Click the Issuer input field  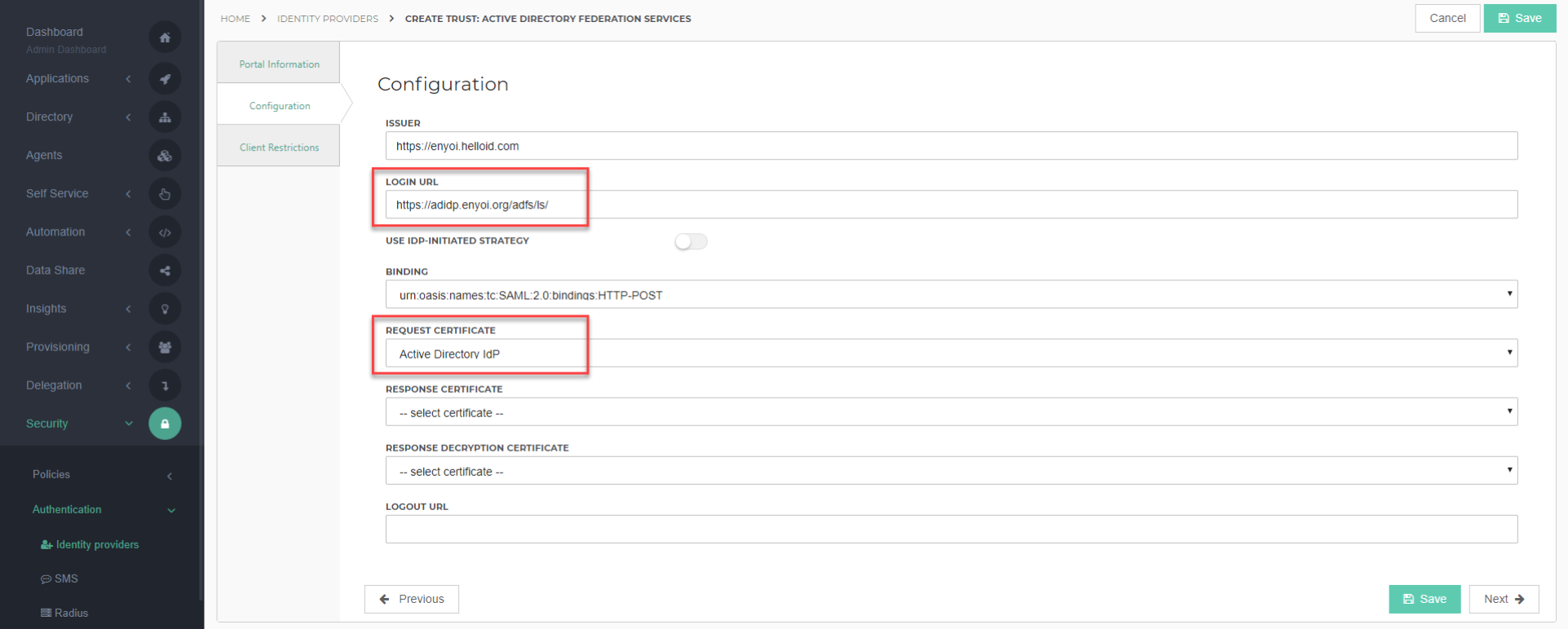point(951,146)
